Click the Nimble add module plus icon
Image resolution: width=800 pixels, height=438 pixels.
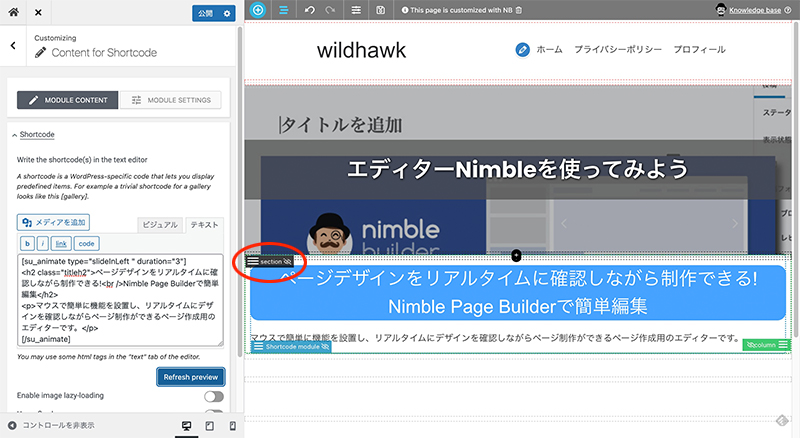click(258, 10)
